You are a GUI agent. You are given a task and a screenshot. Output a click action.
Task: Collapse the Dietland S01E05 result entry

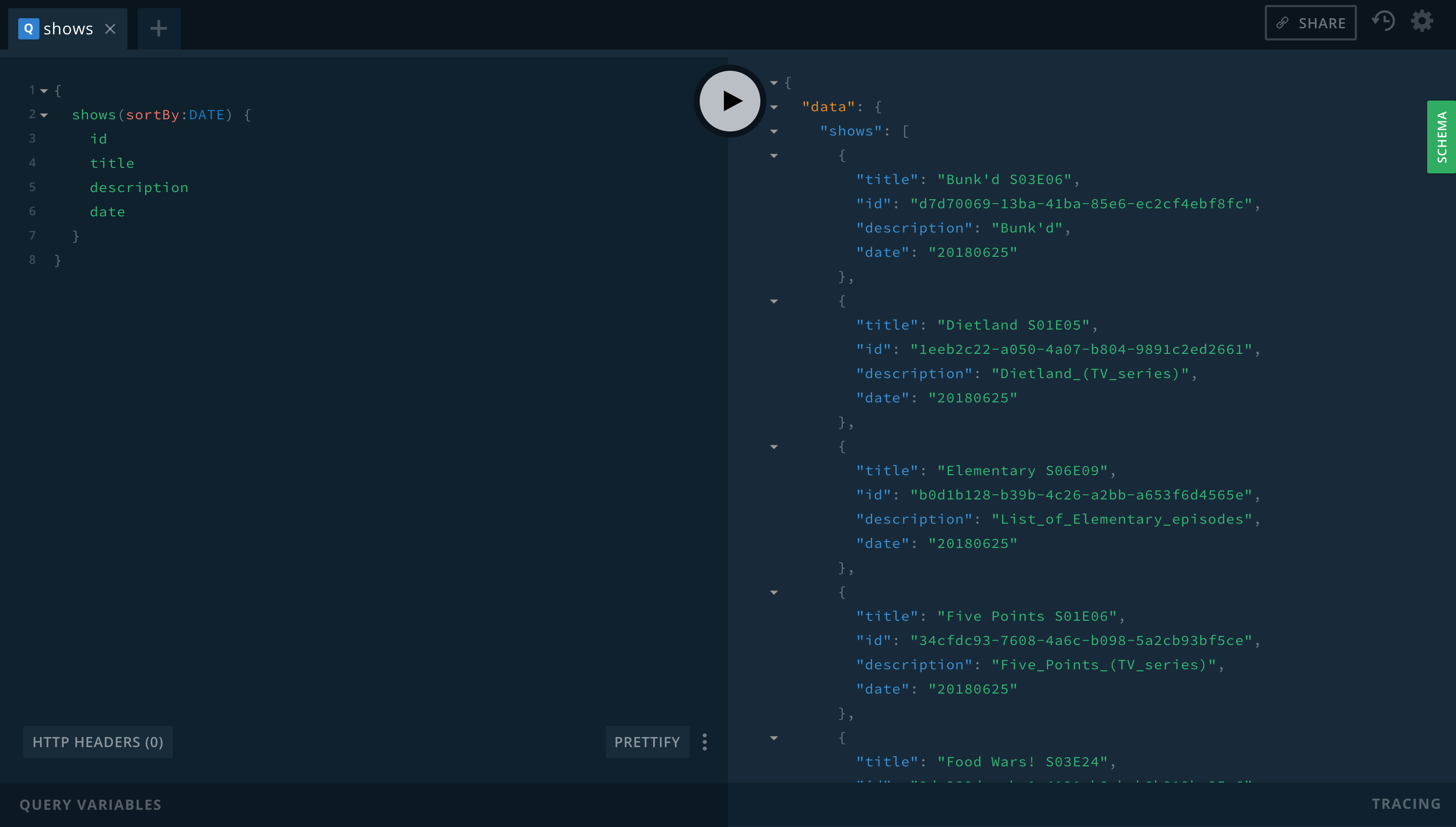(774, 301)
